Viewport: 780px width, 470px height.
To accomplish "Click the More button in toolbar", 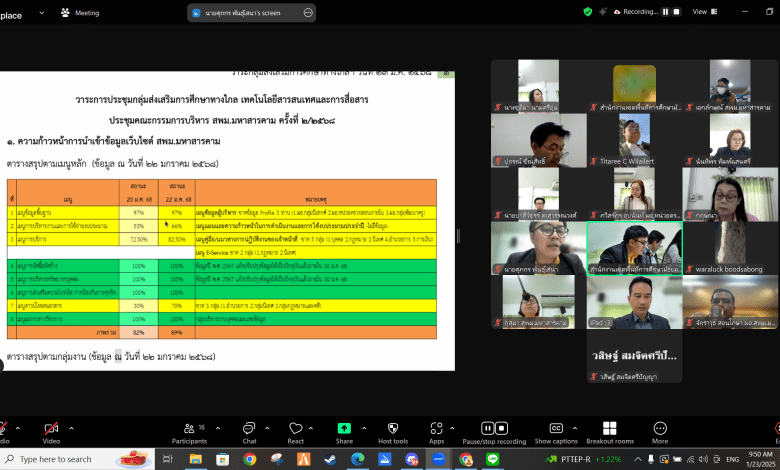I will coord(660,427).
